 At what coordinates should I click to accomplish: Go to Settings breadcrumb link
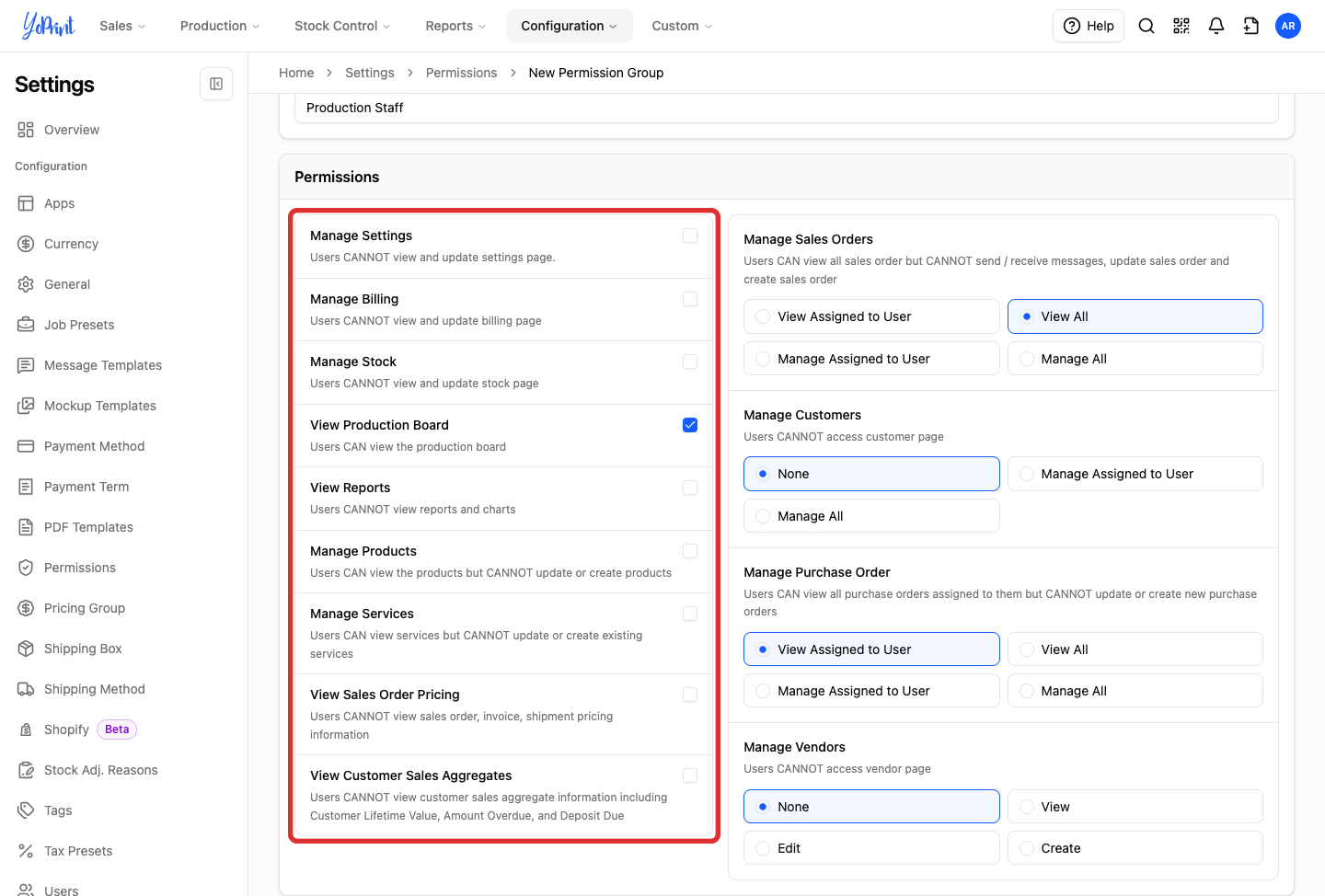pos(370,73)
